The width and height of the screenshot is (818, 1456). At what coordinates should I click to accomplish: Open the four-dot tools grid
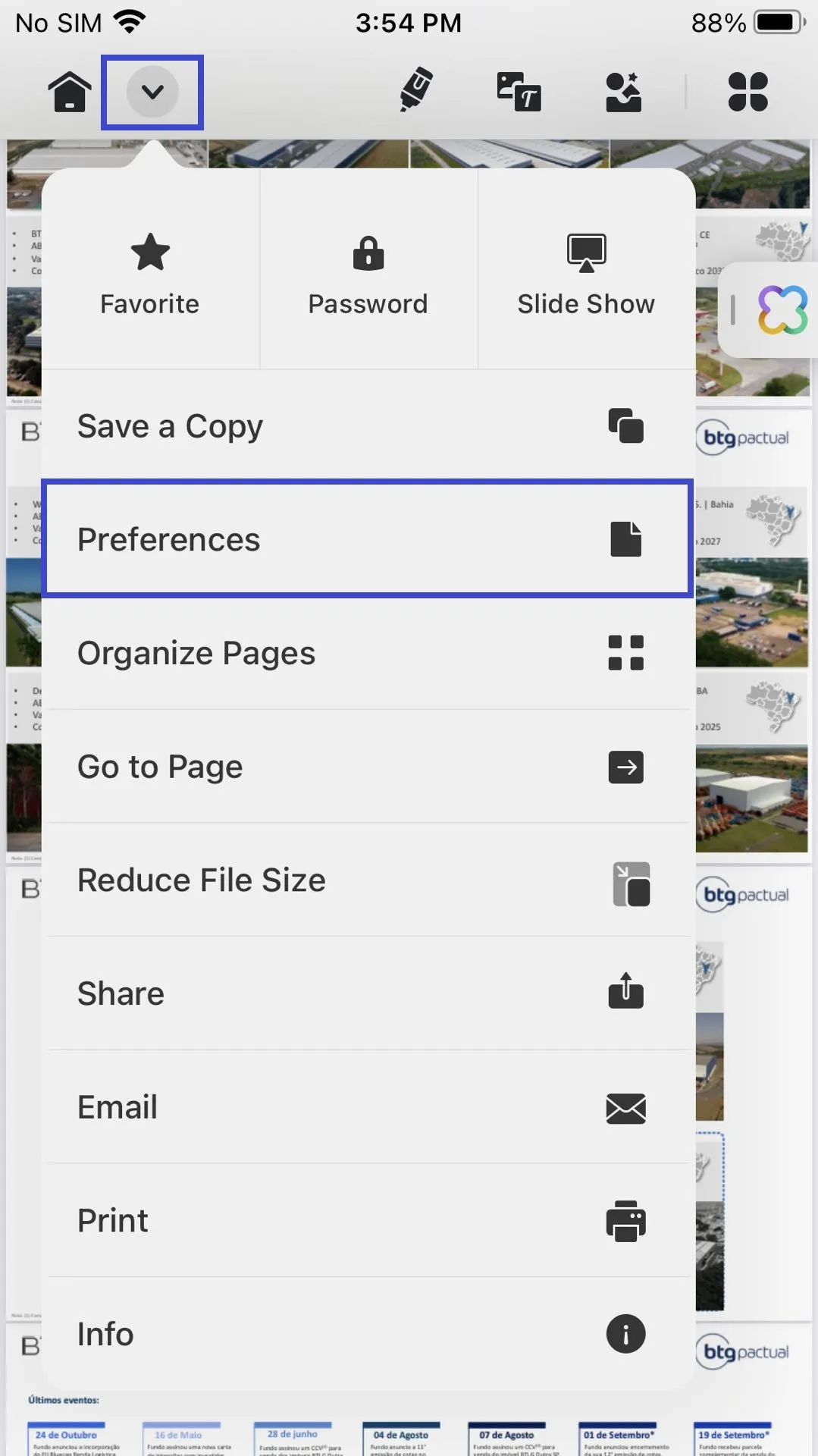748,92
